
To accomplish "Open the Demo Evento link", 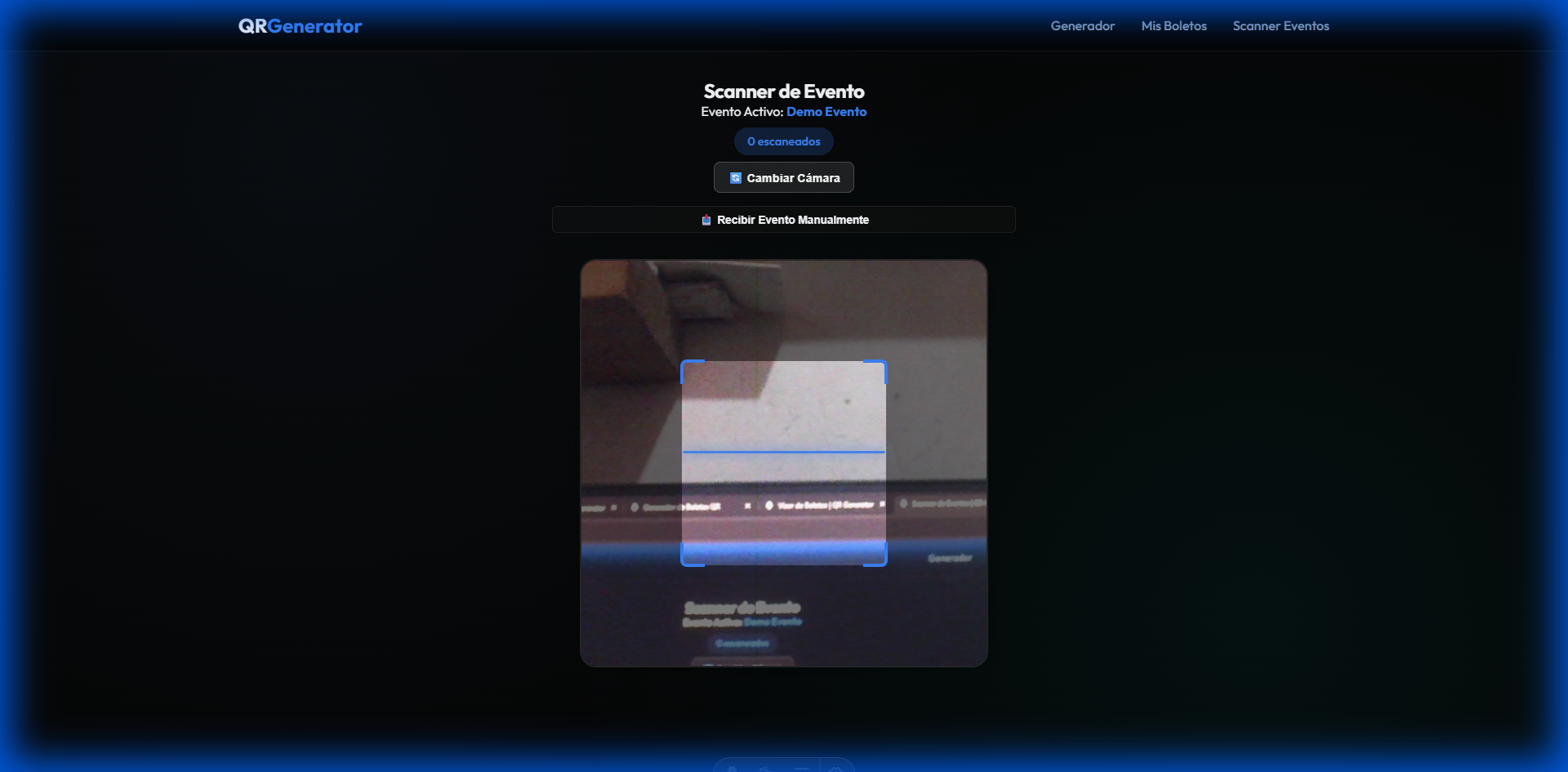I will pos(826,111).
